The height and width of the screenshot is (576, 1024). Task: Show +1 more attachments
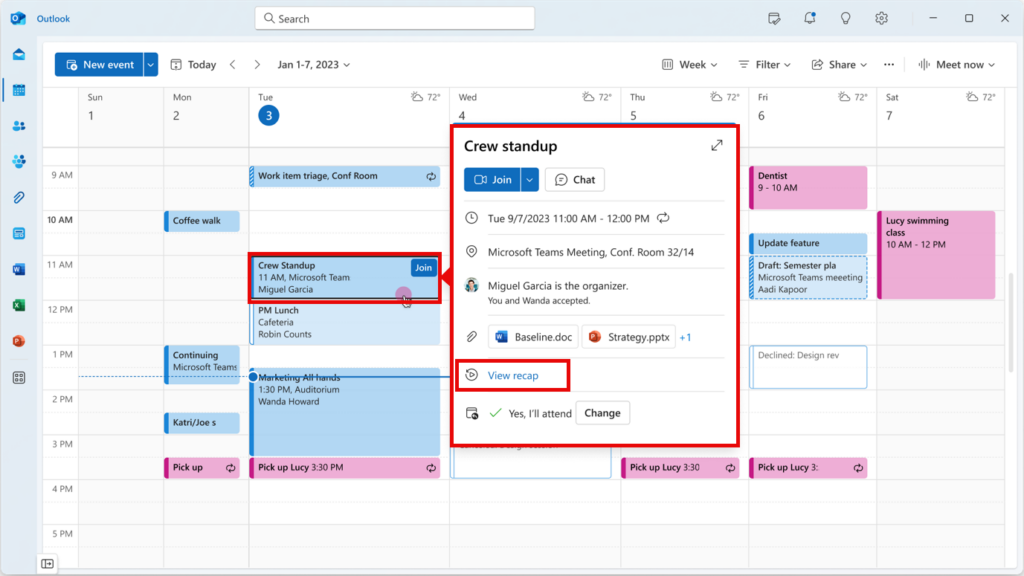[685, 337]
